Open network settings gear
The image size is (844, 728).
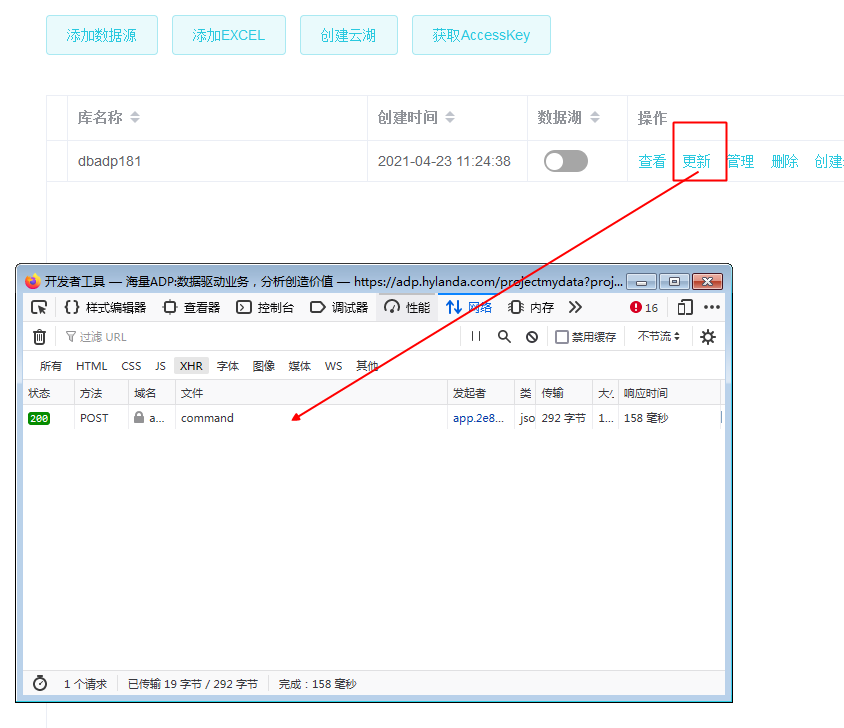(708, 337)
